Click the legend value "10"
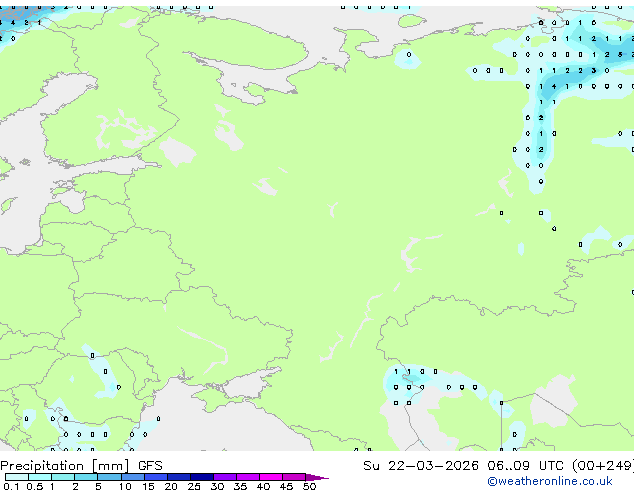This screenshot has height=490, width=634. (x=125, y=486)
